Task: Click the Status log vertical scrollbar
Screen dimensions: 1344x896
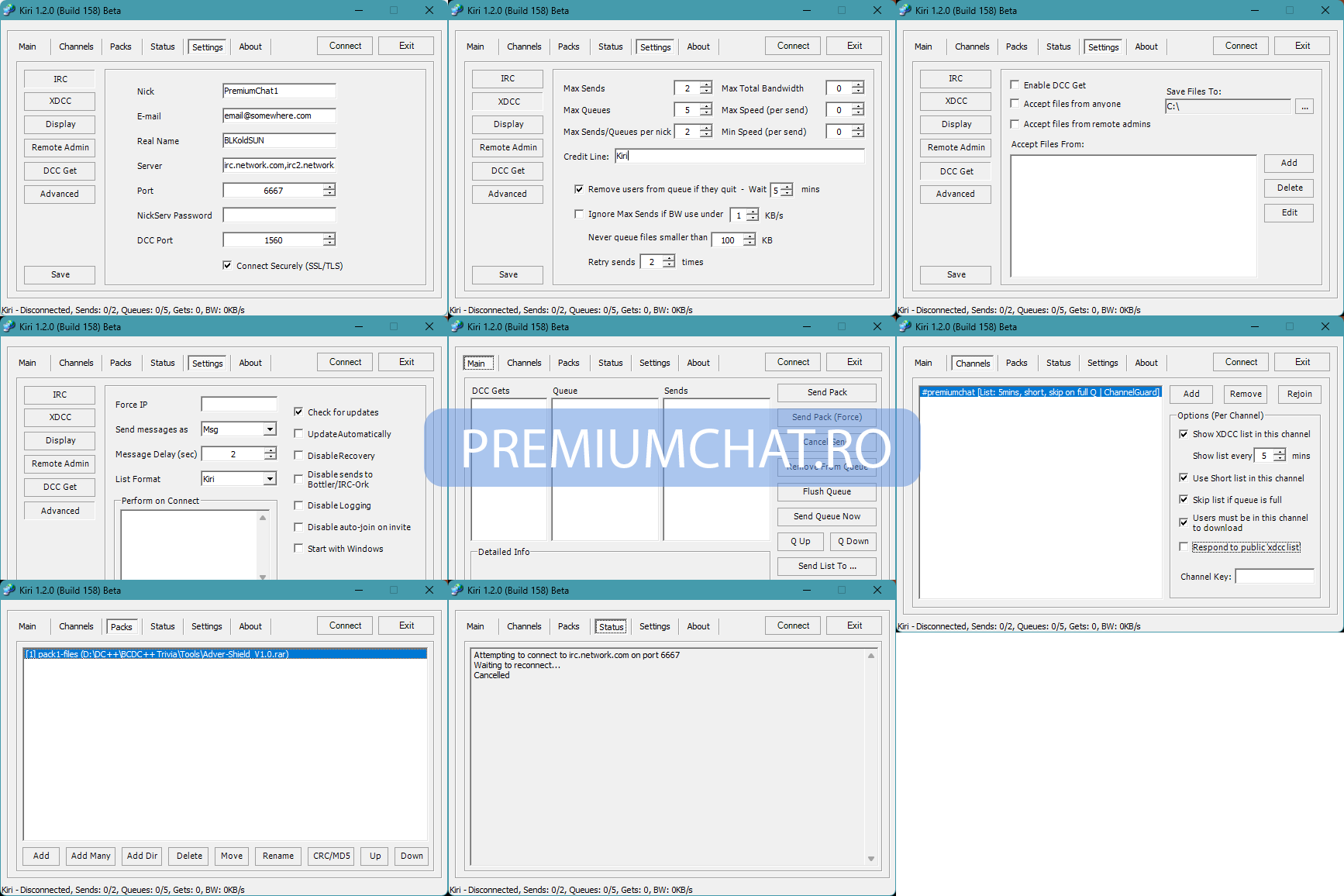Action: (871, 756)
